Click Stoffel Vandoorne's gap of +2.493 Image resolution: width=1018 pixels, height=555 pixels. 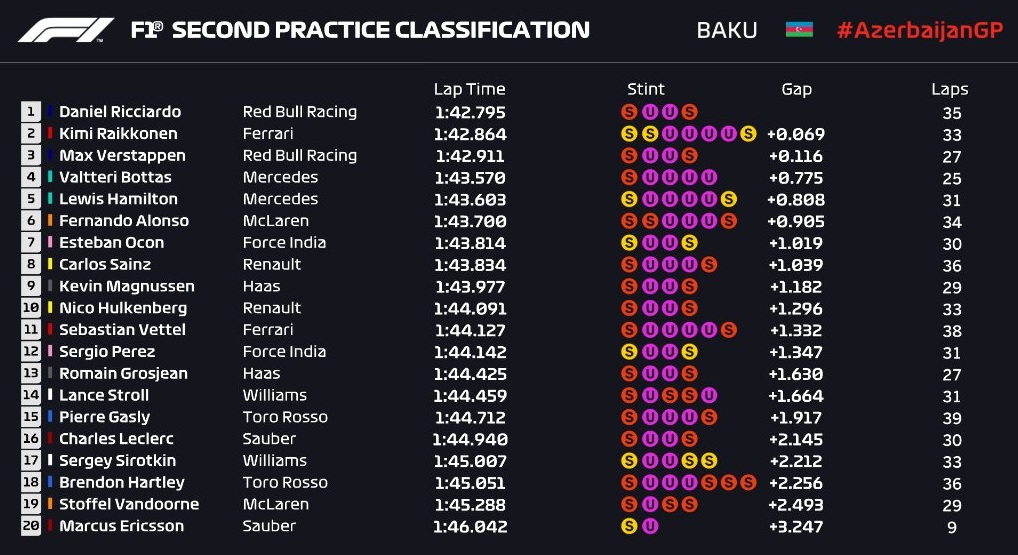click(795, 504)
